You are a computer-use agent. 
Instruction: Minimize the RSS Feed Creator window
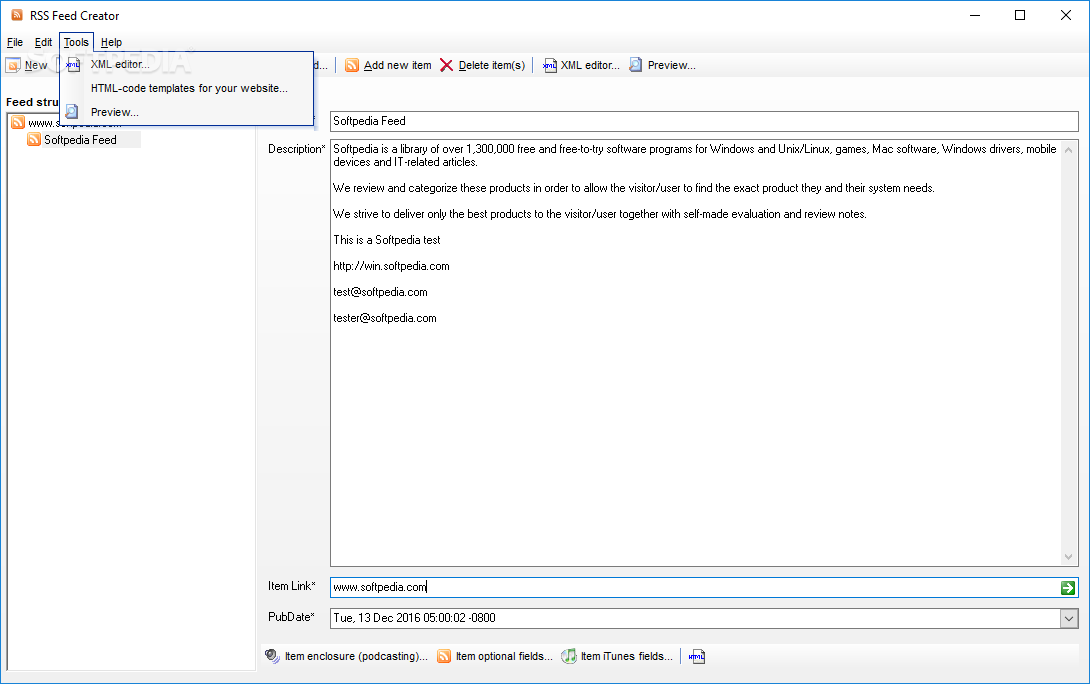(x=975, y=15)
